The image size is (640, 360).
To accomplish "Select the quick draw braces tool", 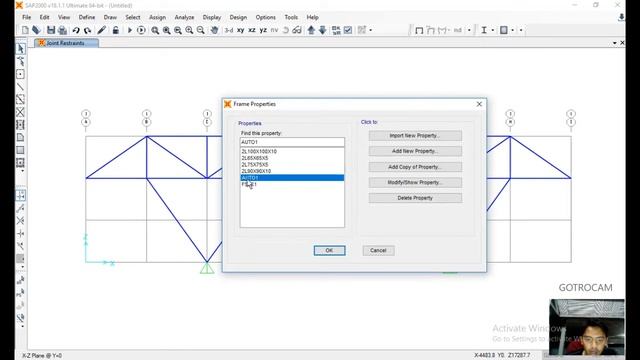I will pos(20,112).
